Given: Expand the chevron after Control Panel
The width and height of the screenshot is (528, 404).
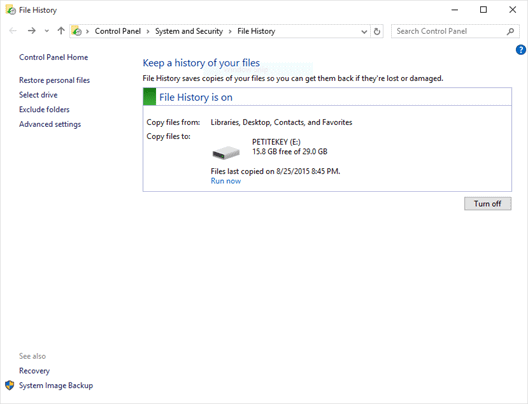Looking at the screenshot, I should tap(148, 32).
